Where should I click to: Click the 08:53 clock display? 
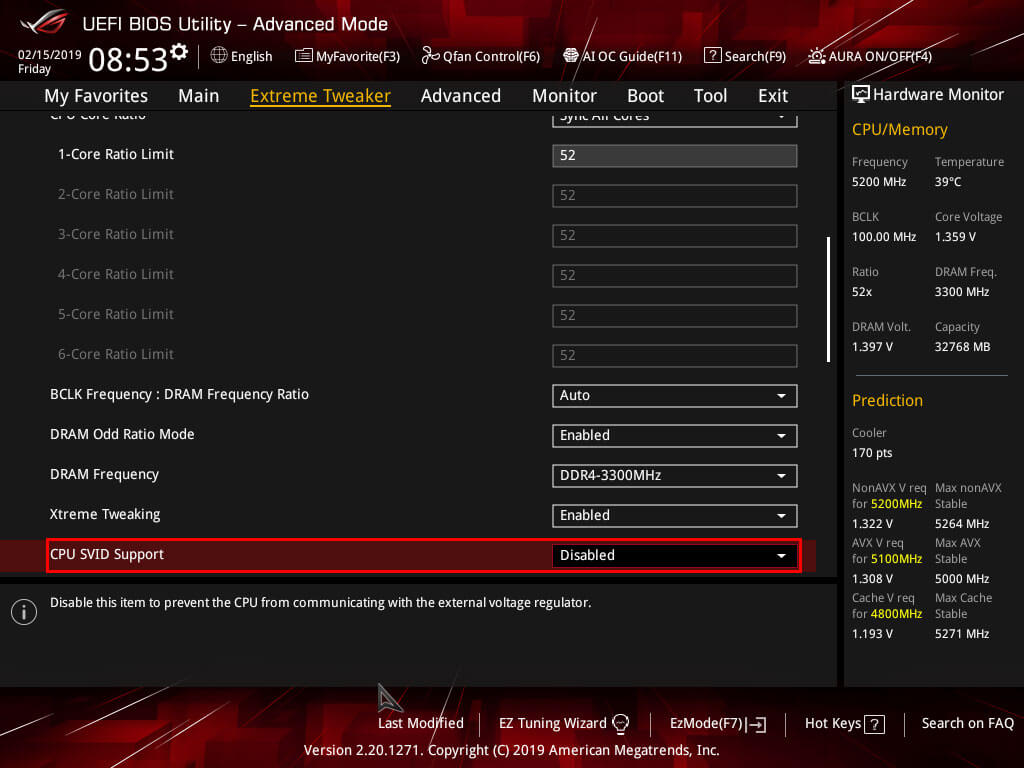tap(129, 60)
